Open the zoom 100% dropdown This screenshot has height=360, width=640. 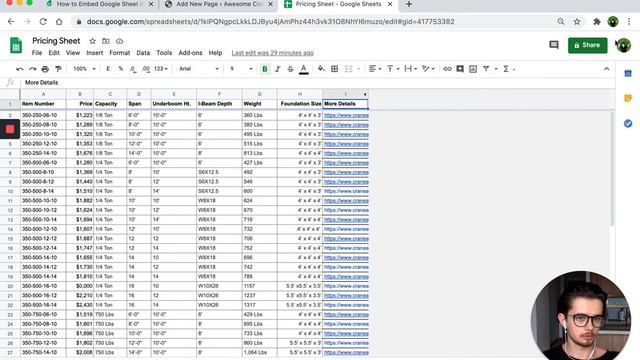tap(84, 69)
